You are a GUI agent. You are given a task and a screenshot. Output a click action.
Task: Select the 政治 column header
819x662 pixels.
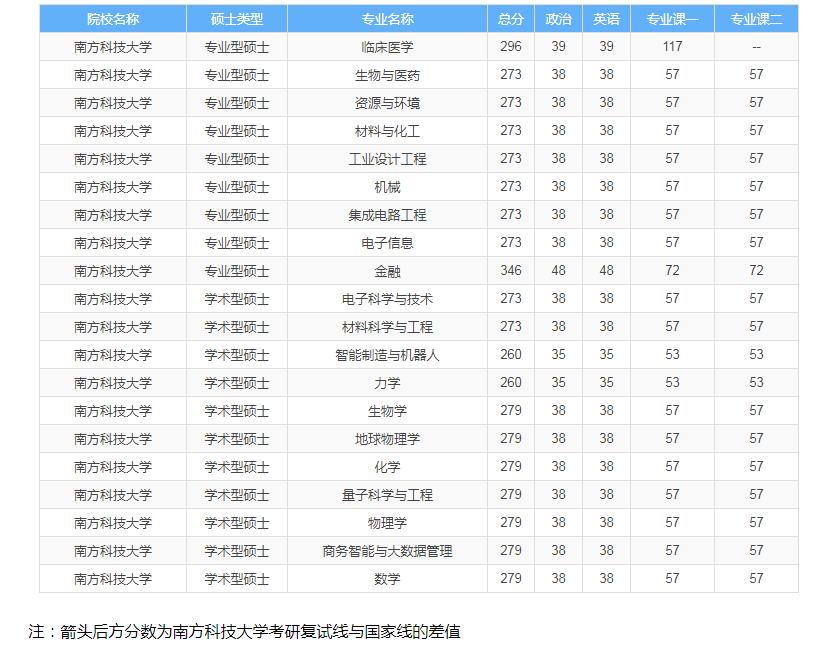click(558, 19)
